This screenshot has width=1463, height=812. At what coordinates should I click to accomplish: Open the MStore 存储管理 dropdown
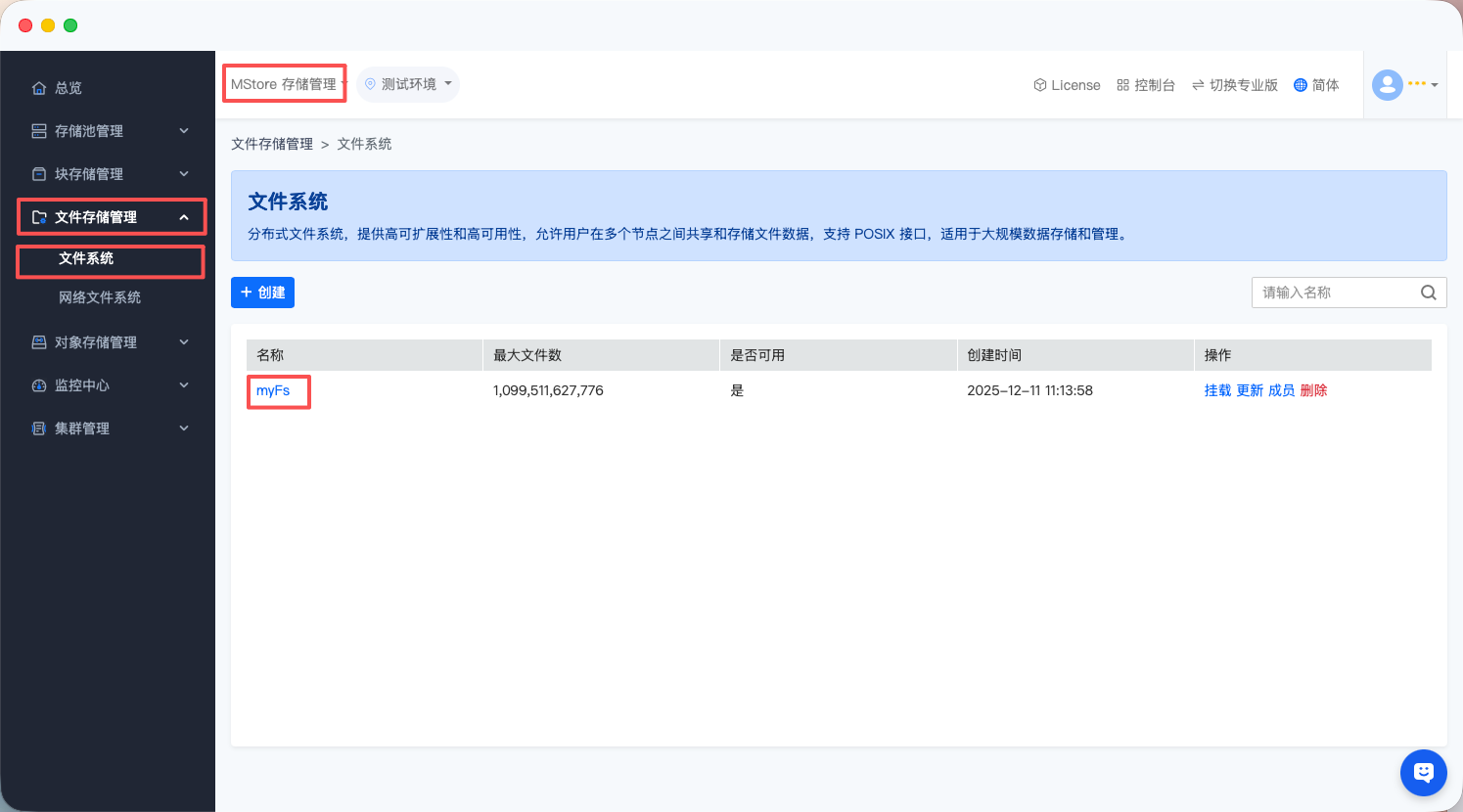[285, 84]
